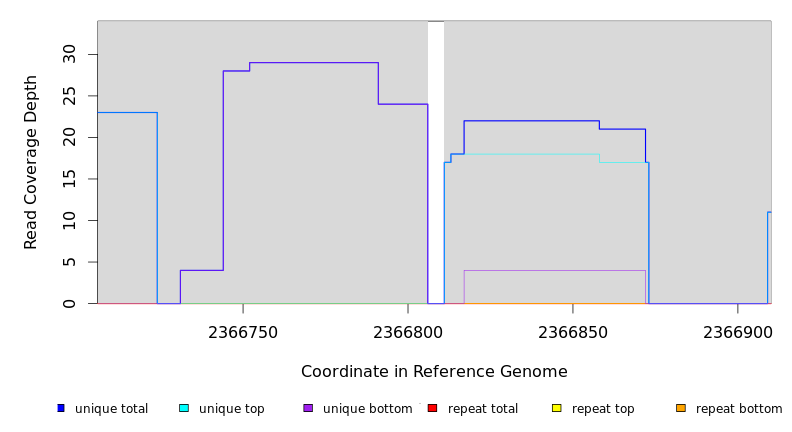Click the 'Read Coverage Depth' y-axis title

[x=31, y=162]
